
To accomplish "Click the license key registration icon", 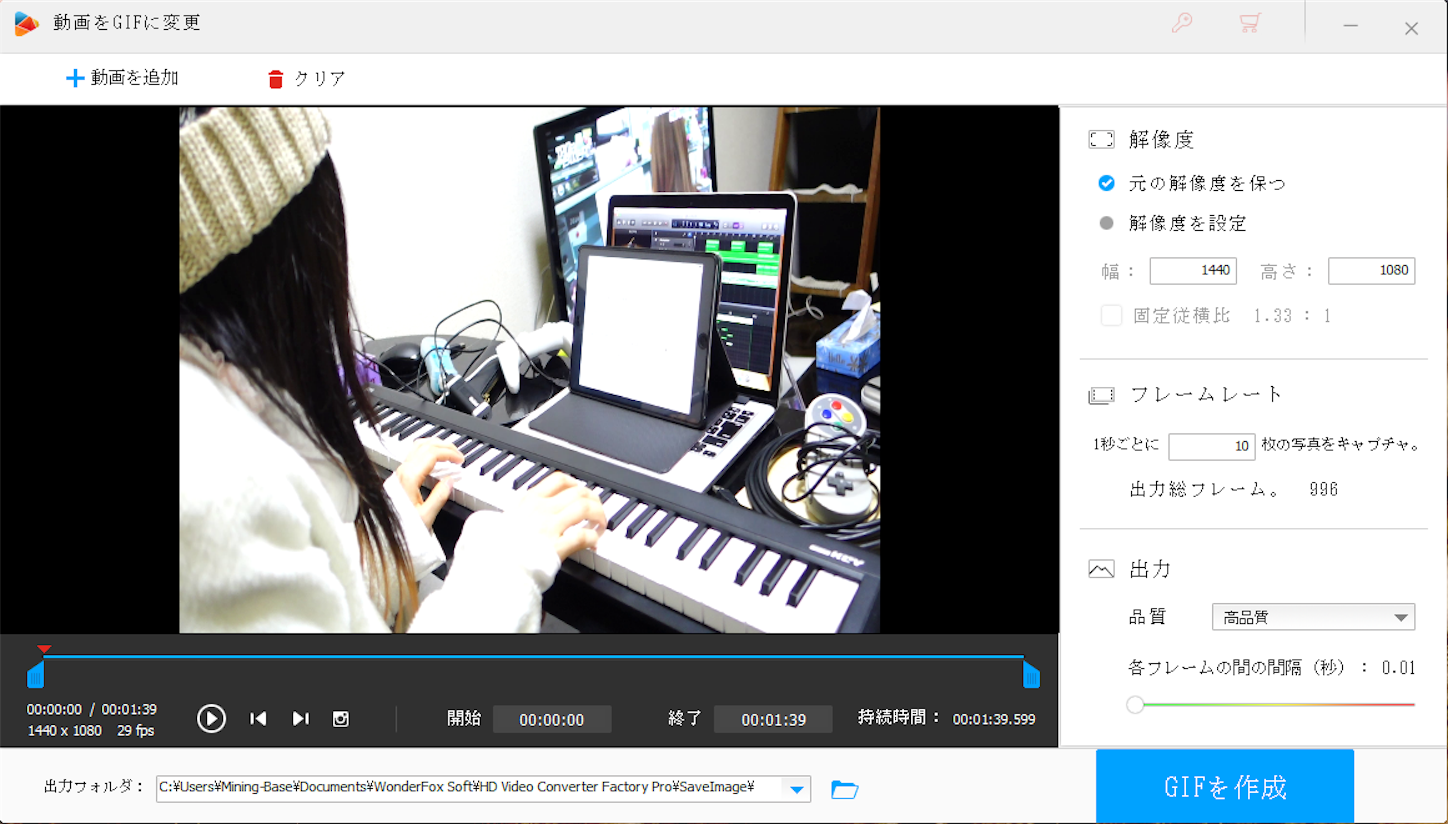I will tap(1181, 23).
